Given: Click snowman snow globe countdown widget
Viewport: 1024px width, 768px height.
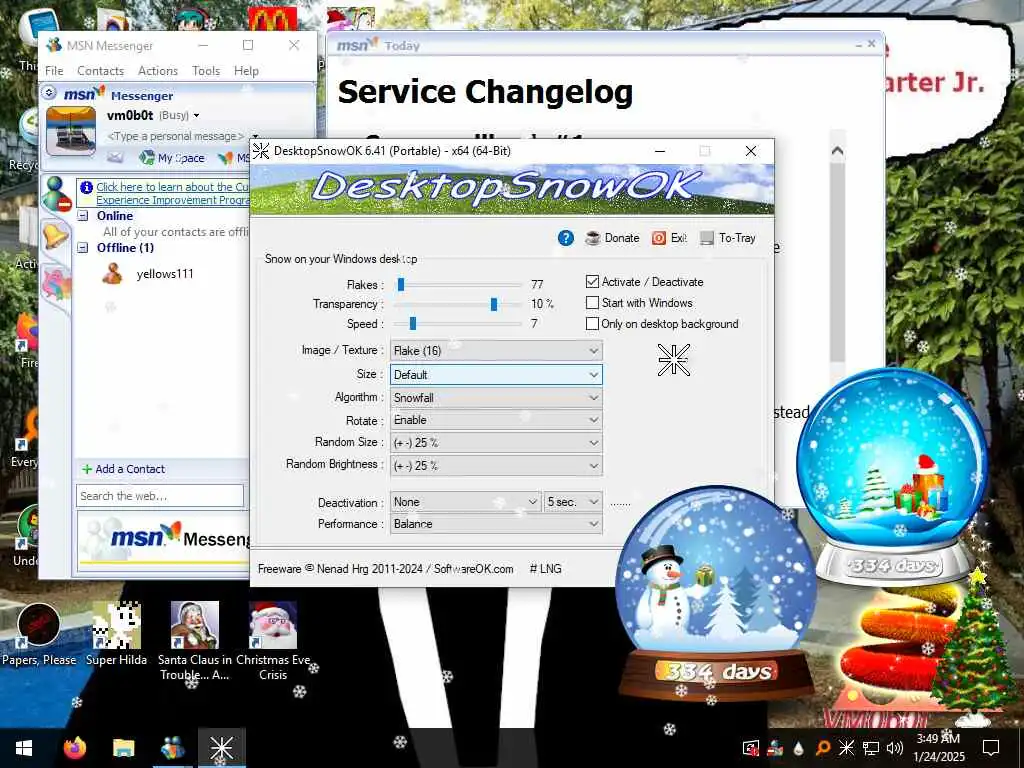Looking at the screenshot, I should pyautogui.click(x=716, y=594).
